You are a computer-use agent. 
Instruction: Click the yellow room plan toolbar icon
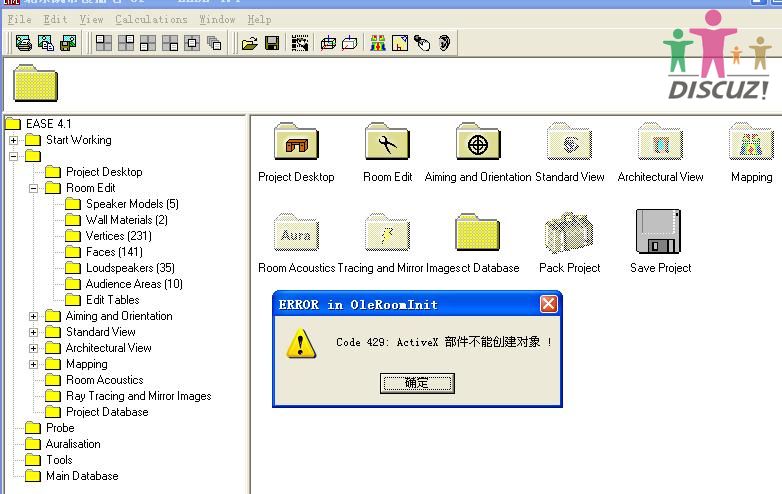coord(400,43)
